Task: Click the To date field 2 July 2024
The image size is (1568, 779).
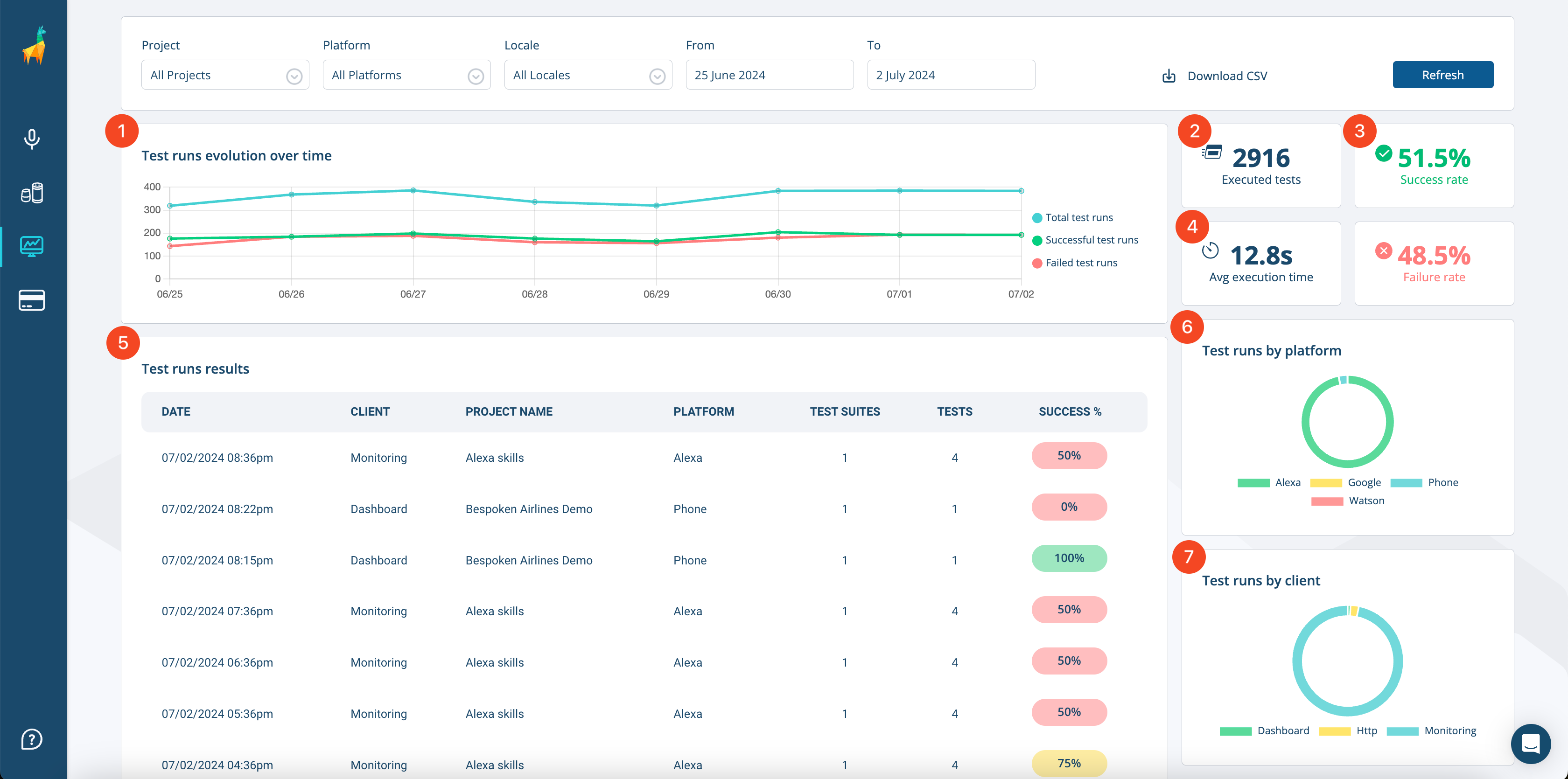Action: pos(951,75)
